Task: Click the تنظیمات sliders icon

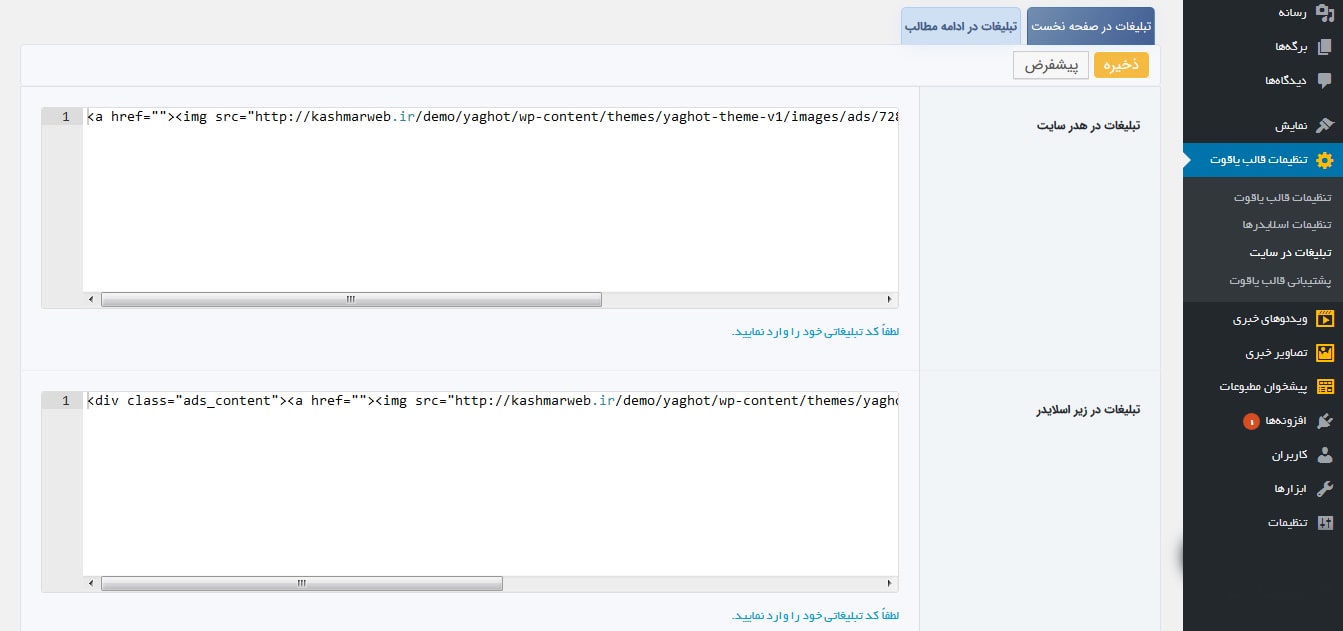Action: [x=1324, y=523]
